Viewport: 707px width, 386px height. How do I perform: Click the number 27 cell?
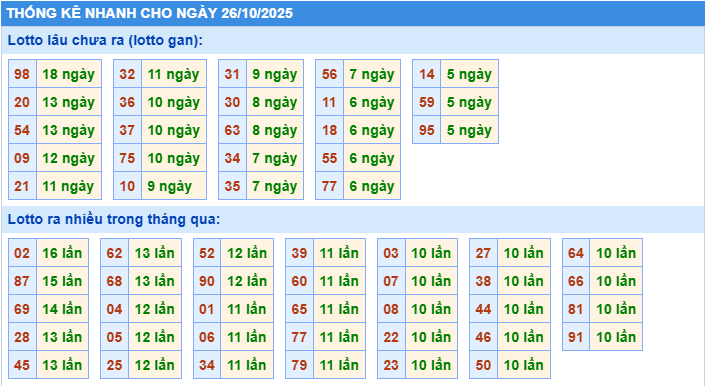(x=483, y=253)
